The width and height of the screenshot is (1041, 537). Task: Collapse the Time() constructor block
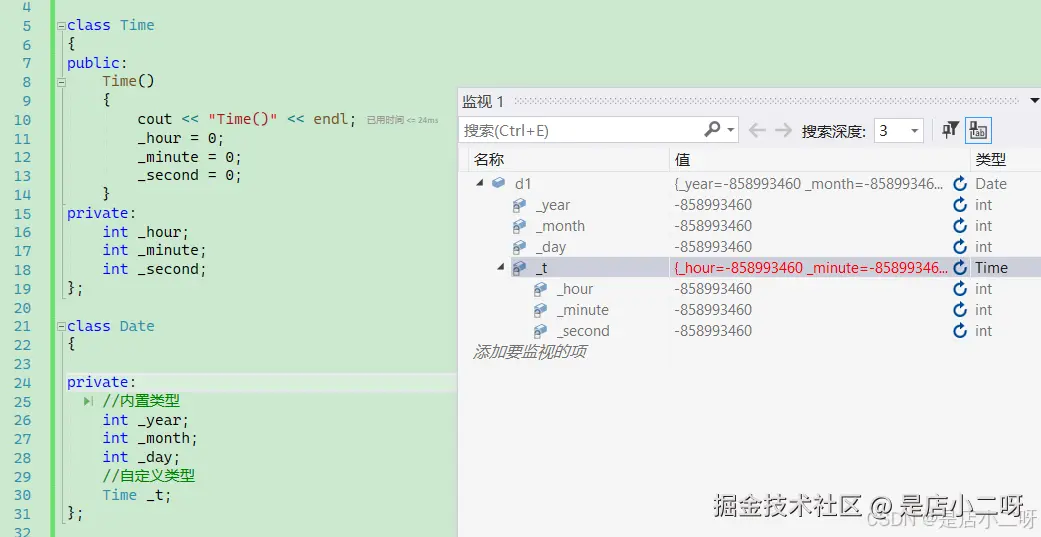[x=61, y=82]
